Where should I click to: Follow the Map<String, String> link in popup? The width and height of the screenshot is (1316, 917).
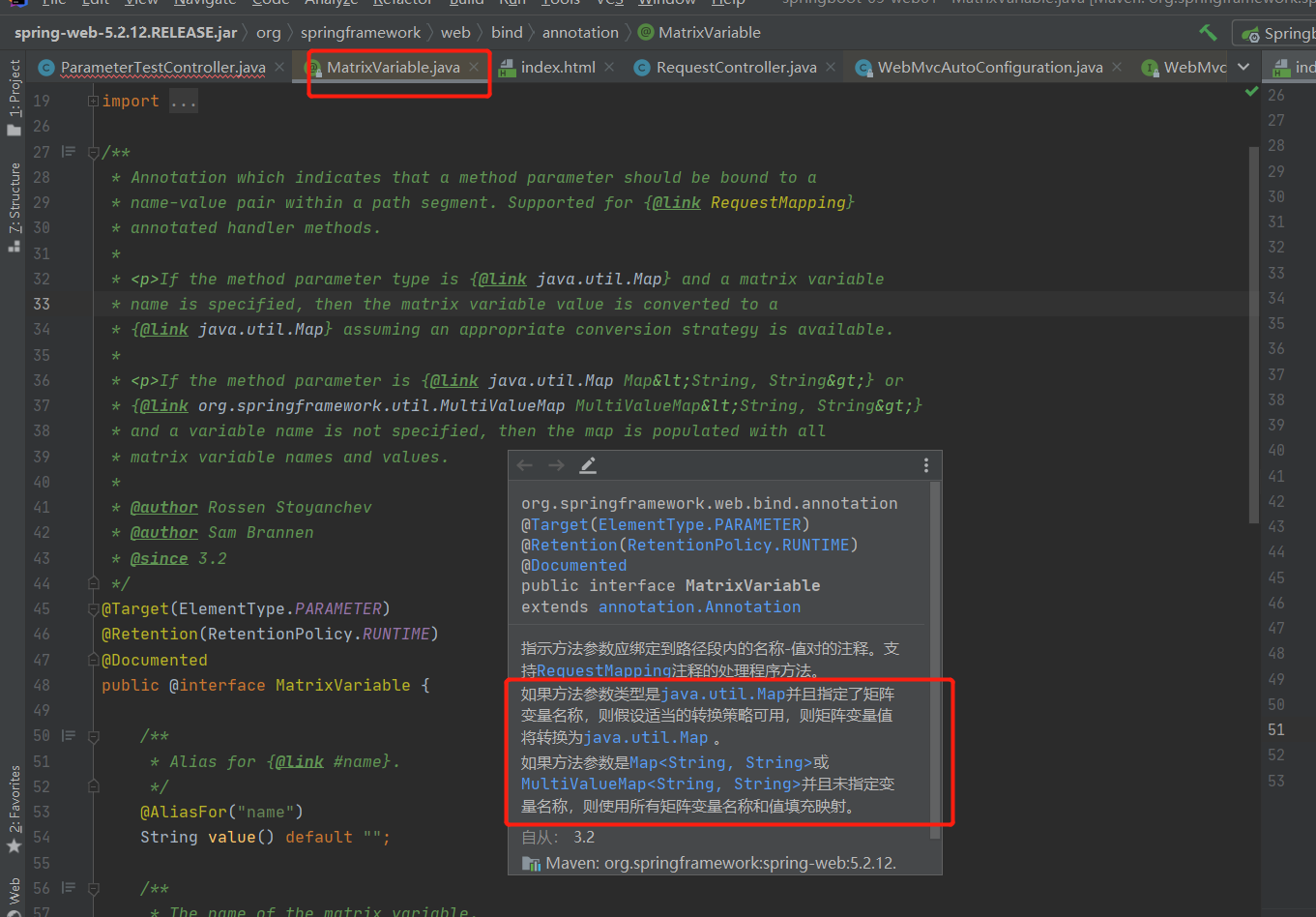coord(721,762)
